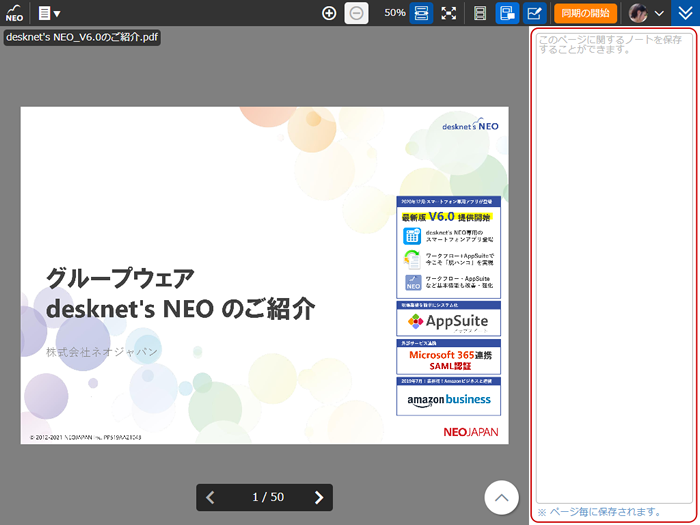Screen dimensions: 700x525
Task: Click the 1 / 50 page indicator
Action: 268,497
